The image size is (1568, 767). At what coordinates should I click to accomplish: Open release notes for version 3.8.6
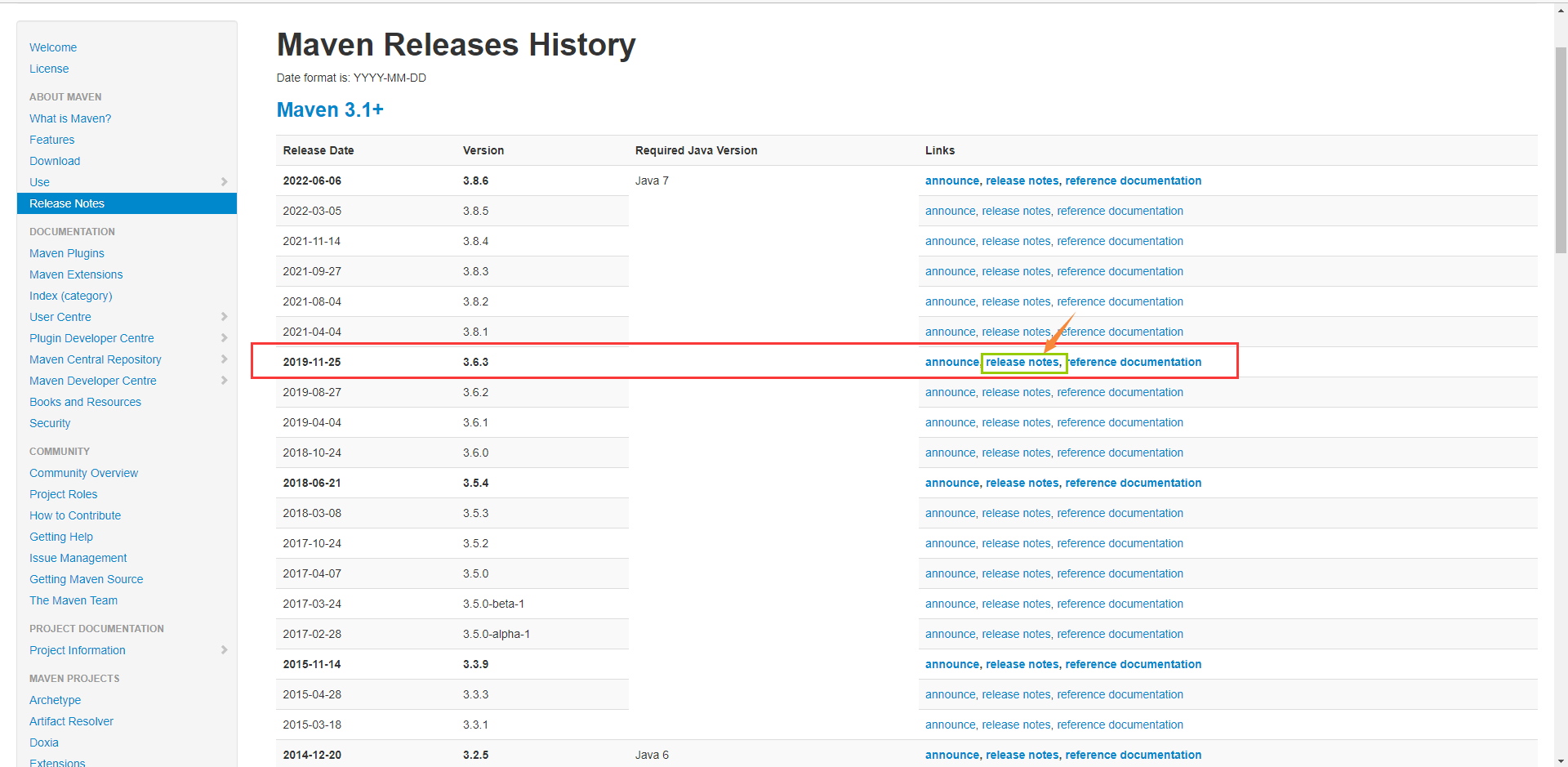pos(1022,181)
